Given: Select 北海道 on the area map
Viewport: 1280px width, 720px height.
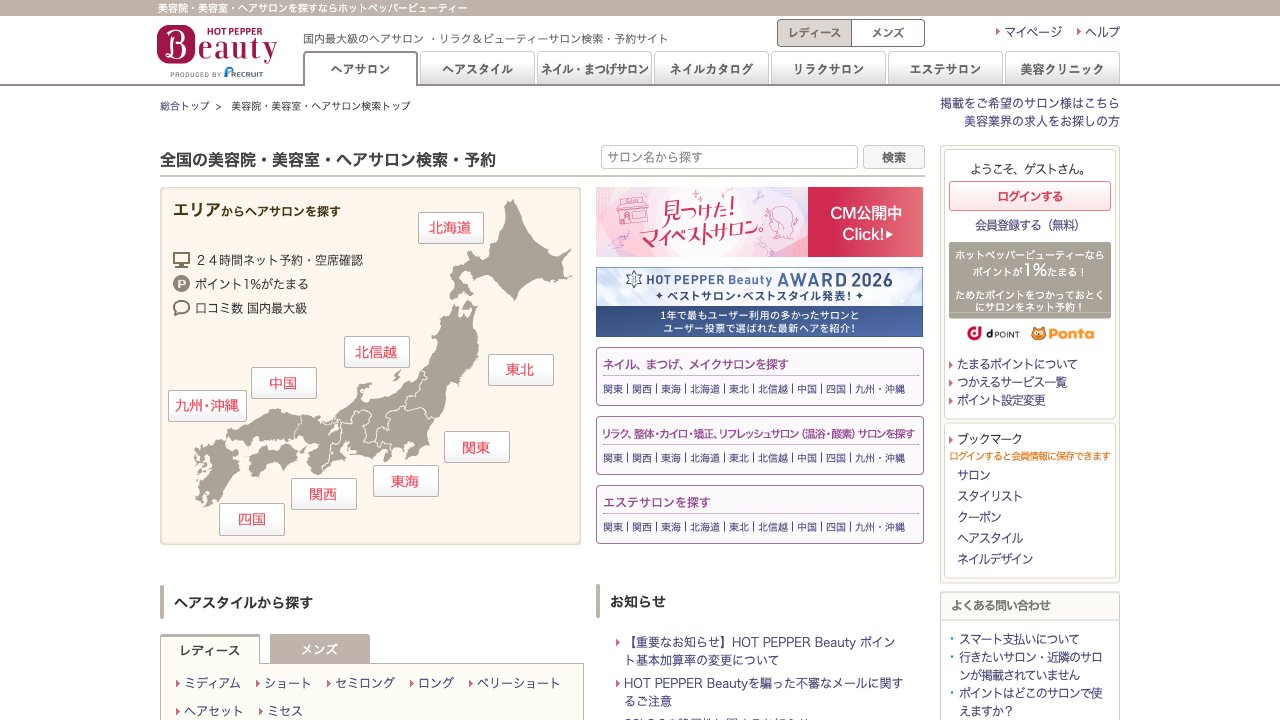Looking at the screenshot, I should click(x=451, y=228).
